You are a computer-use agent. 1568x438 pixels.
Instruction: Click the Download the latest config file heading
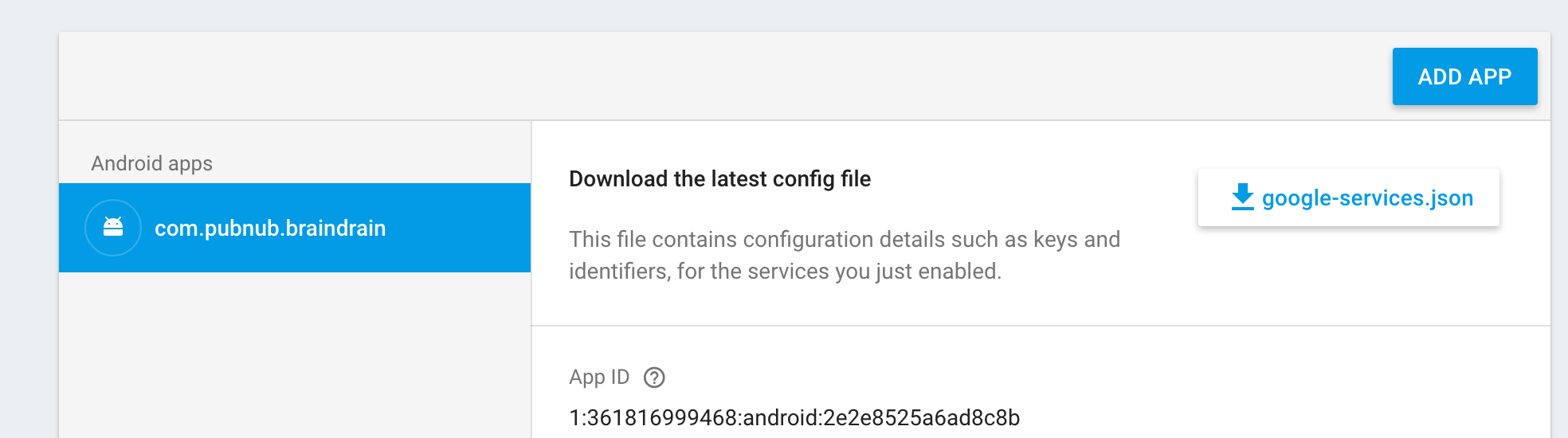click(x=719, y=179)
